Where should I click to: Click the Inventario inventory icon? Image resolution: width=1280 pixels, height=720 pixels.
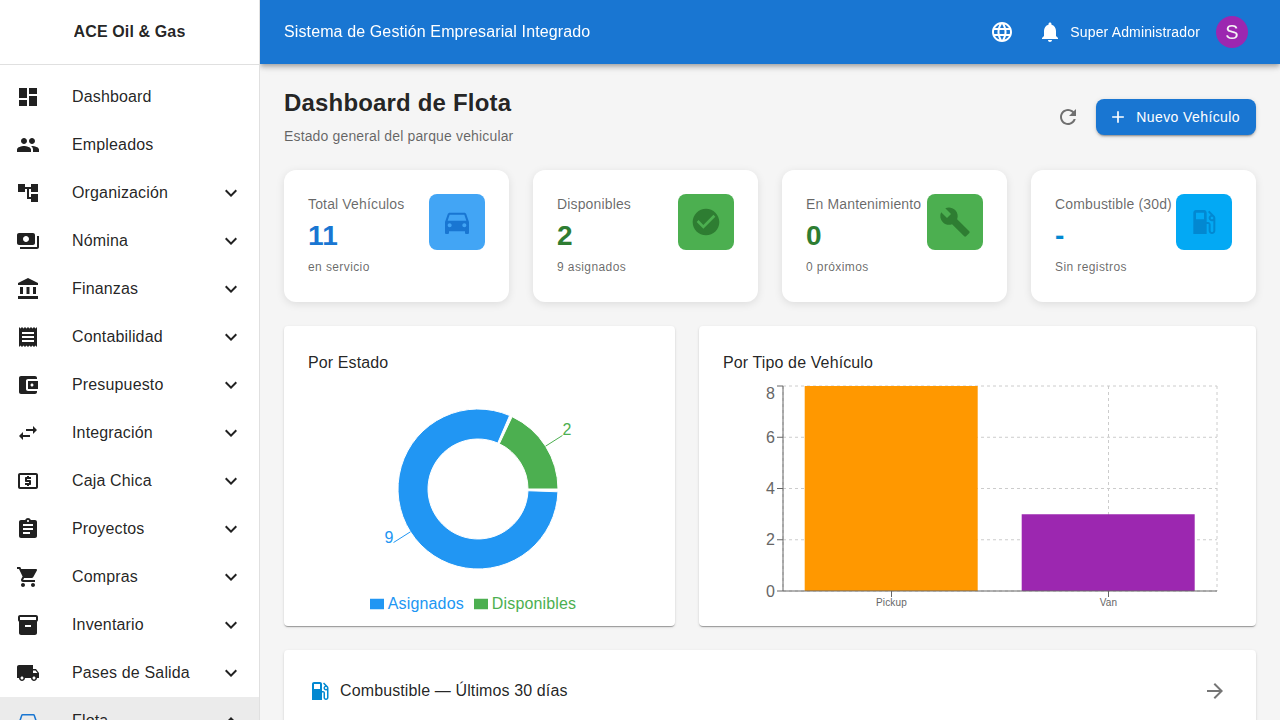pos(28,624)
